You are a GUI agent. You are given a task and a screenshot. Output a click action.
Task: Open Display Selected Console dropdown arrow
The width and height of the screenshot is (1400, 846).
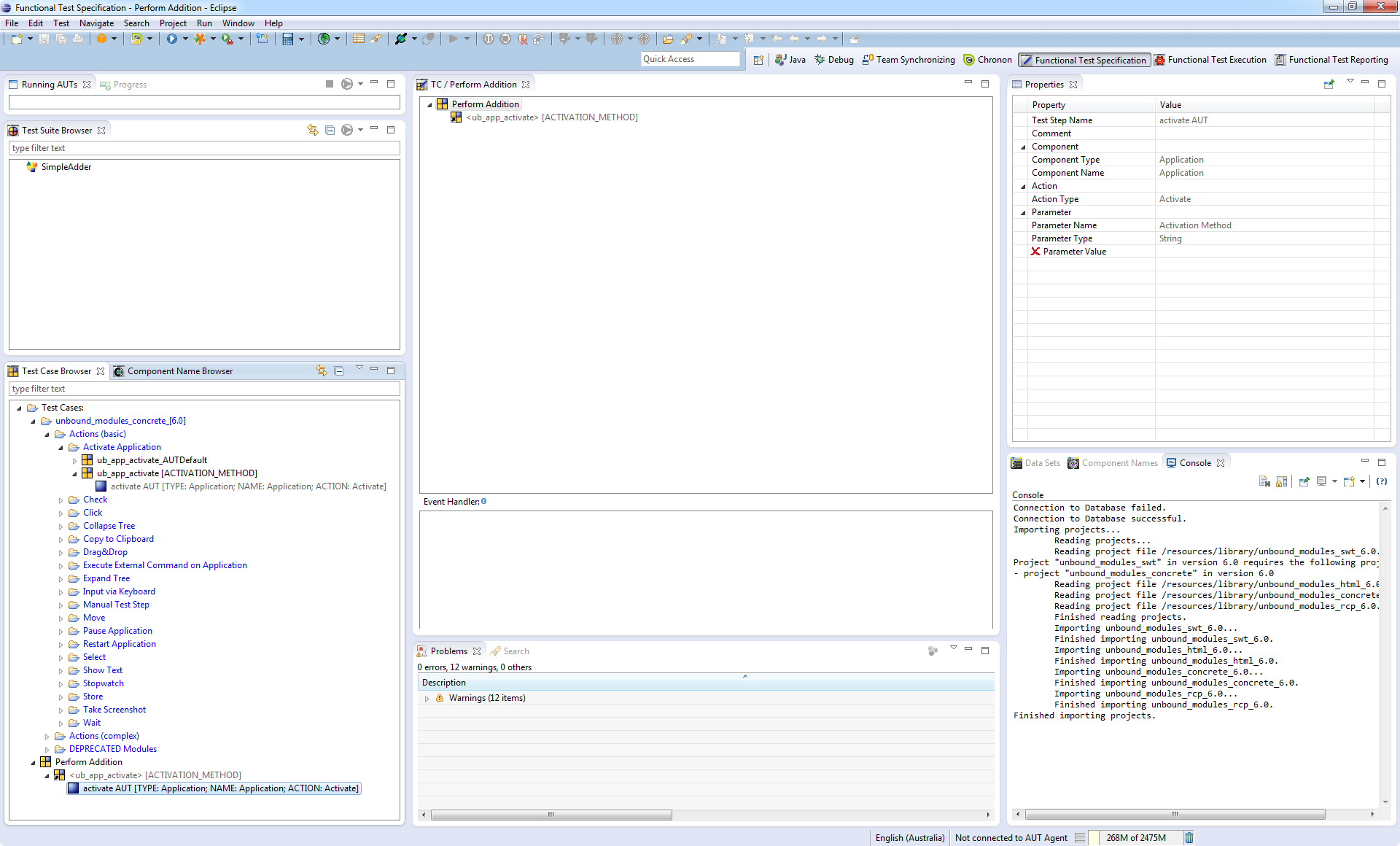[1334, 481]
